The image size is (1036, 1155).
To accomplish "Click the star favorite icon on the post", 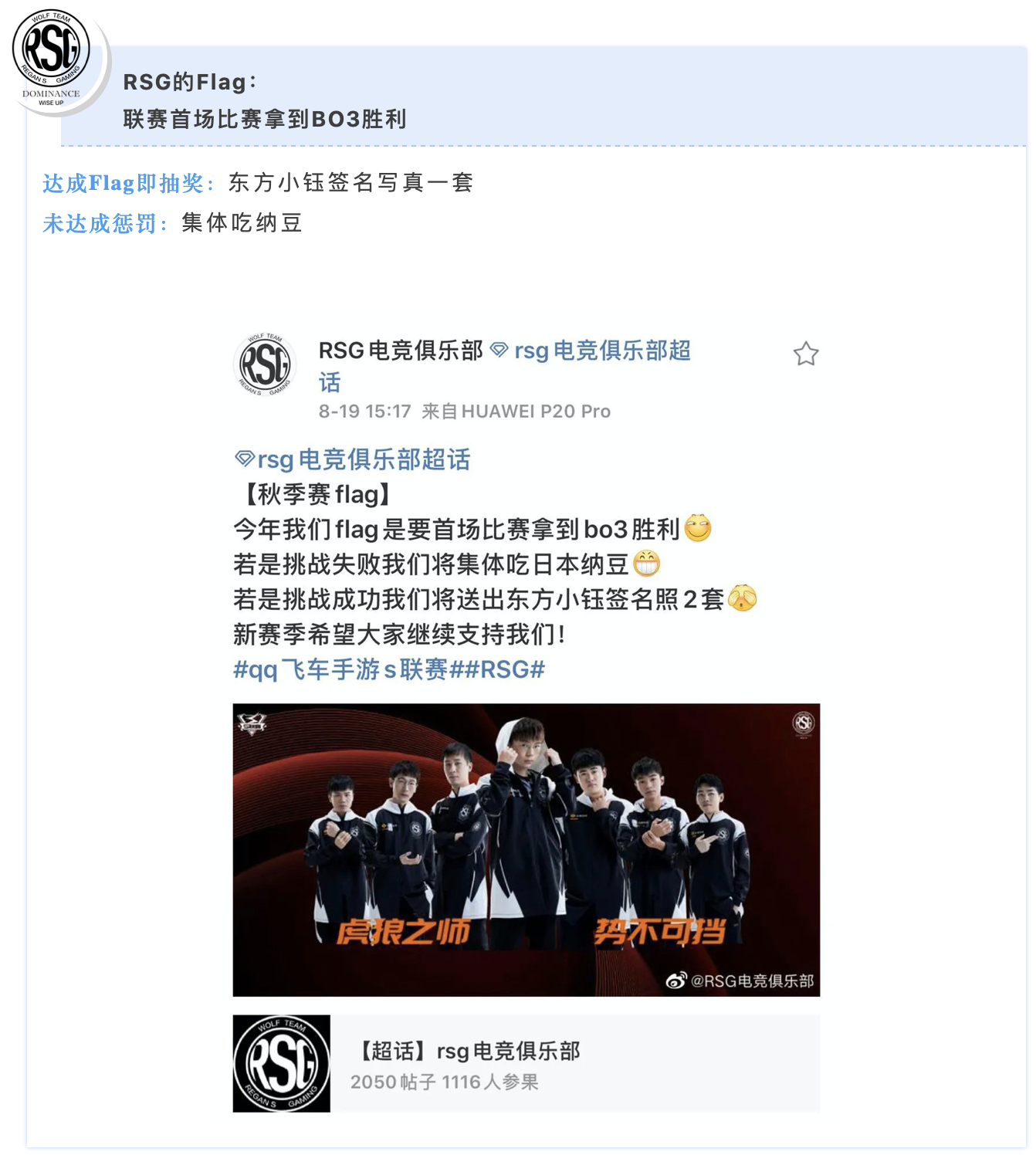I will point(805,354).
